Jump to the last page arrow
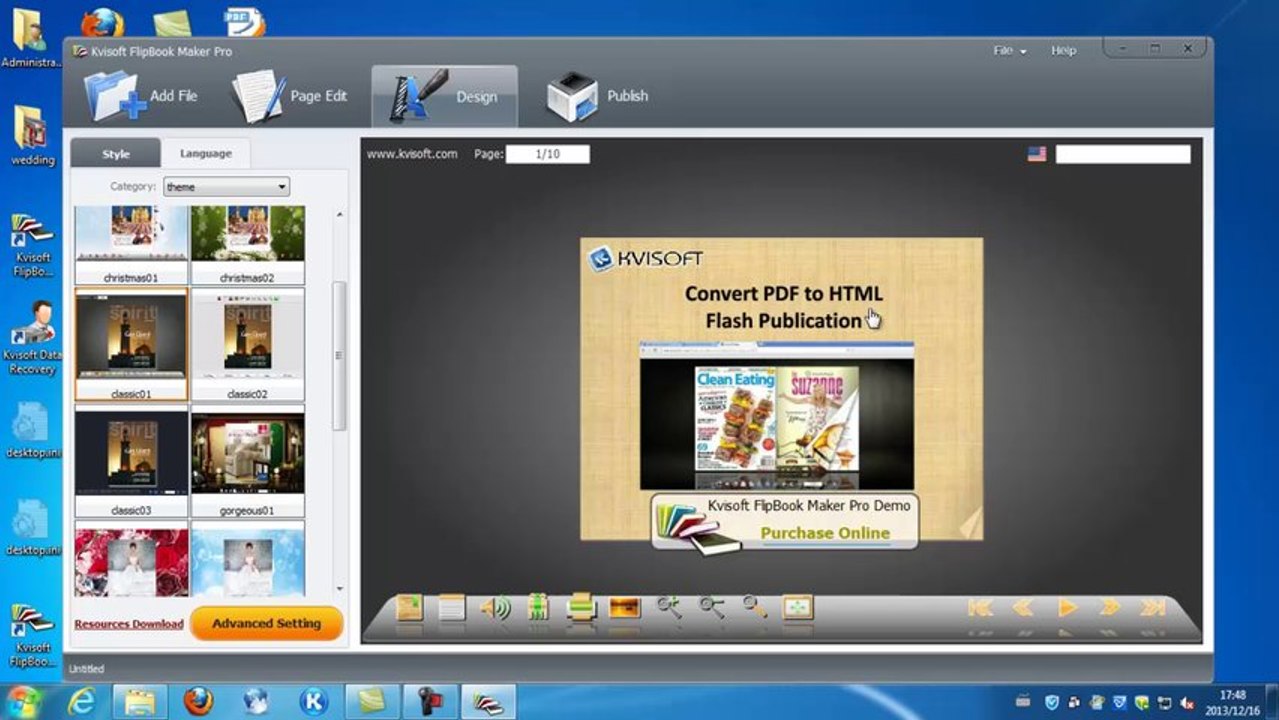The height and width of the screenshot is (720, 1279). point(1153,607)
